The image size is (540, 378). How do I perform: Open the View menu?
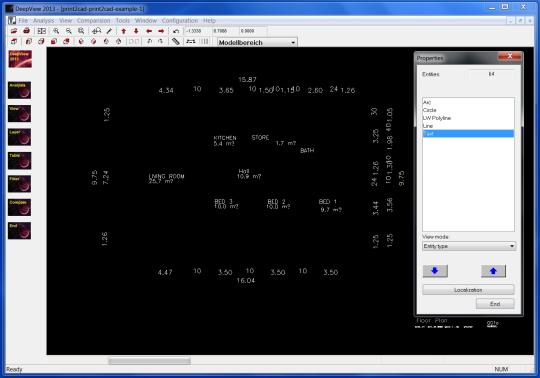65,21
